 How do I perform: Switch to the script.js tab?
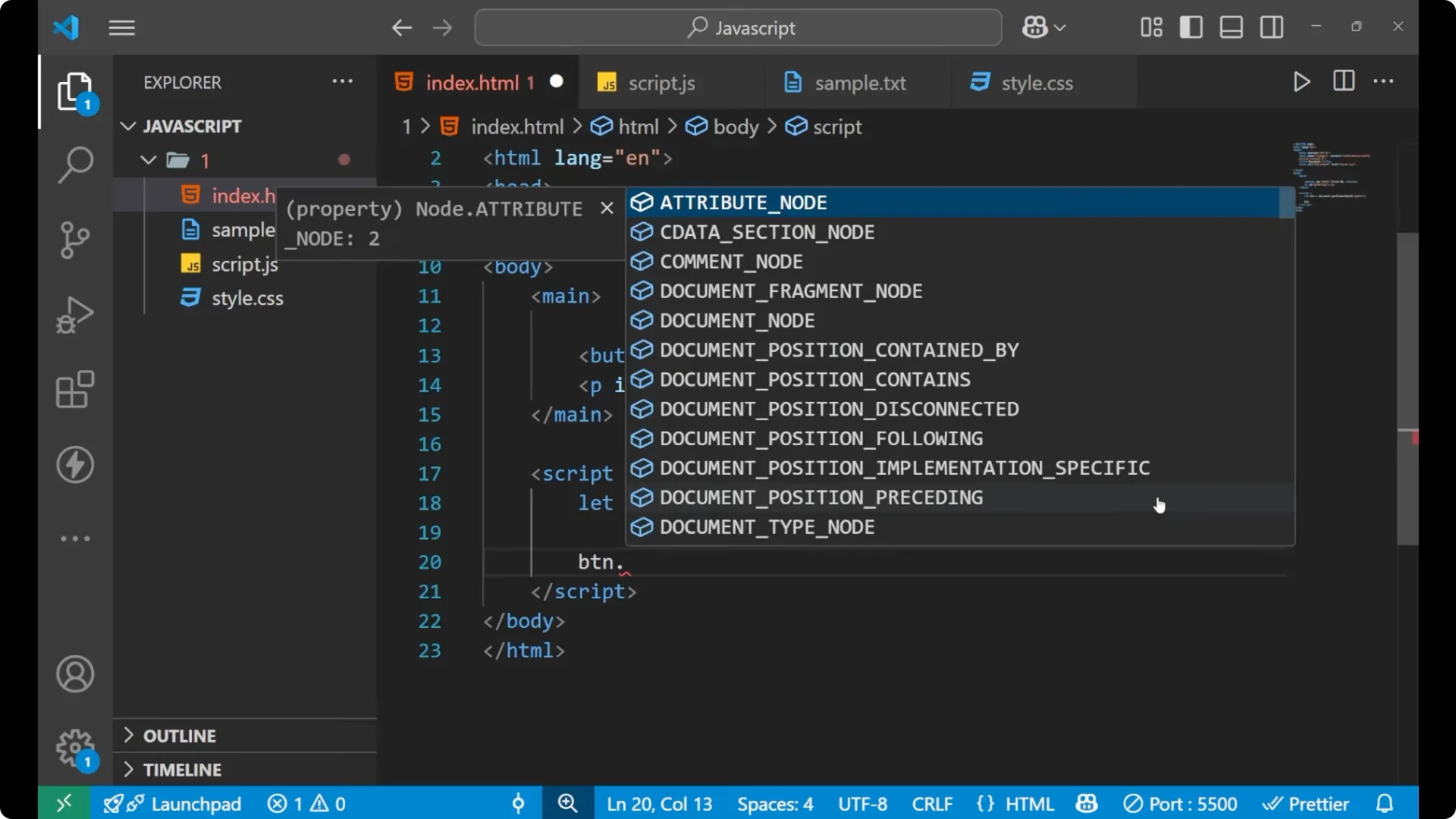[x=662, y=83]
